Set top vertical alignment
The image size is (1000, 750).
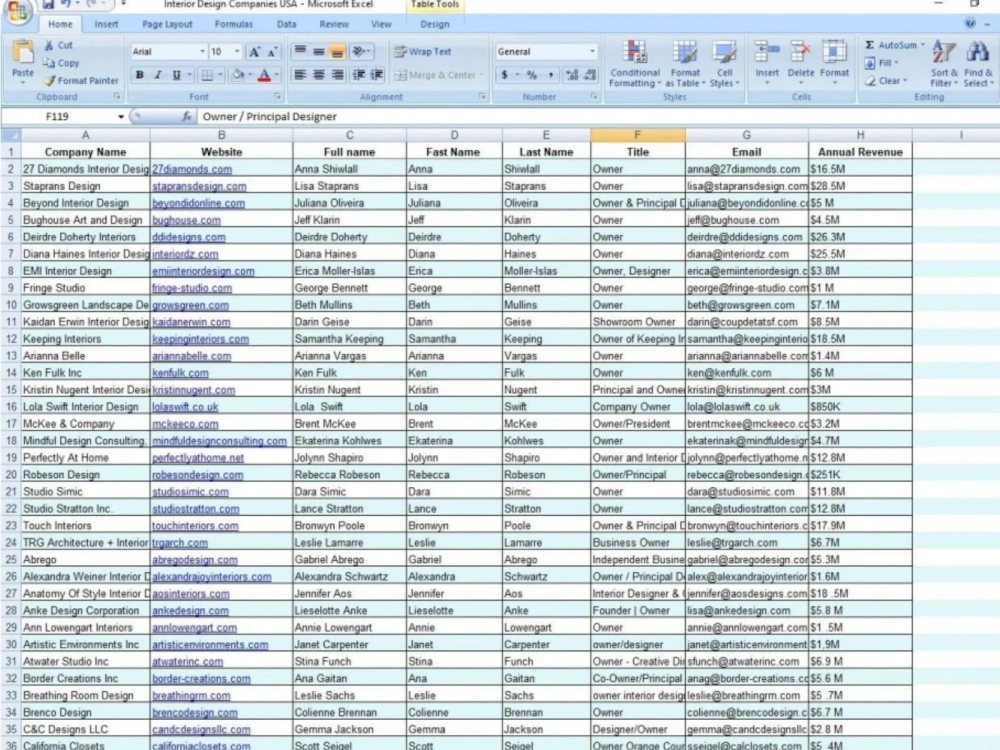300,52
